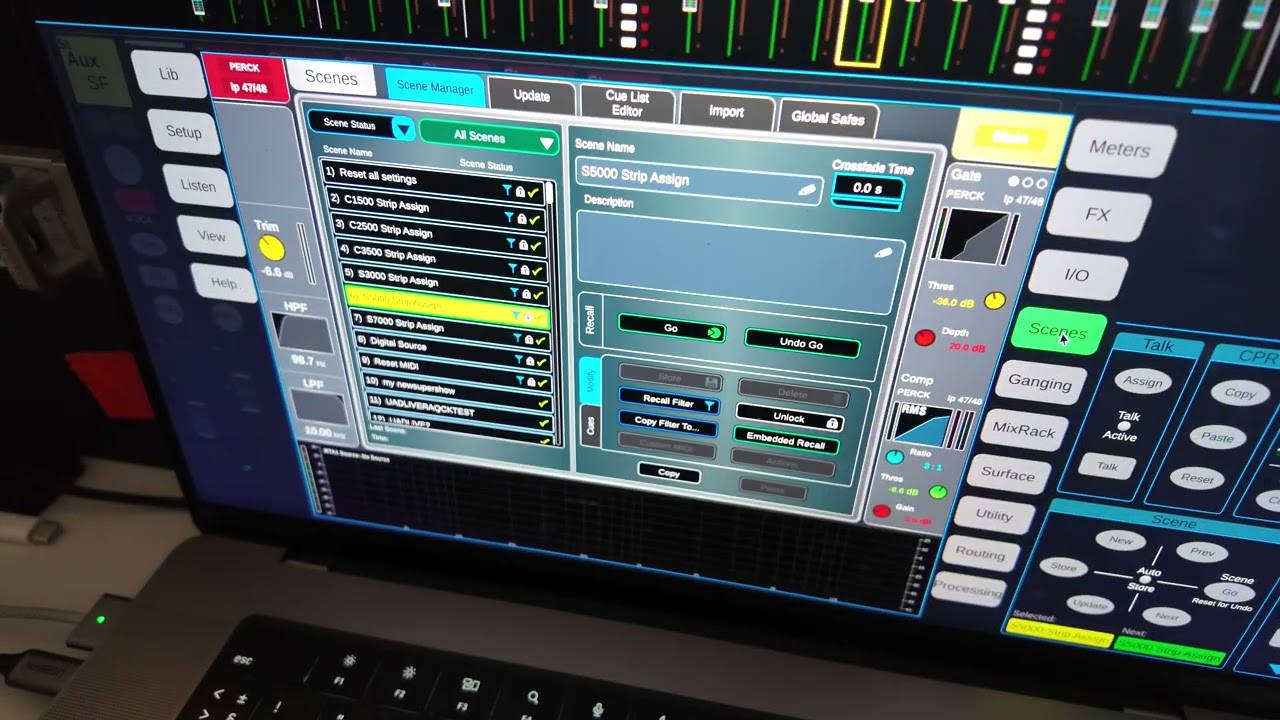Toggle checkmark on C3500 Strip Assign row

point(539,271)
